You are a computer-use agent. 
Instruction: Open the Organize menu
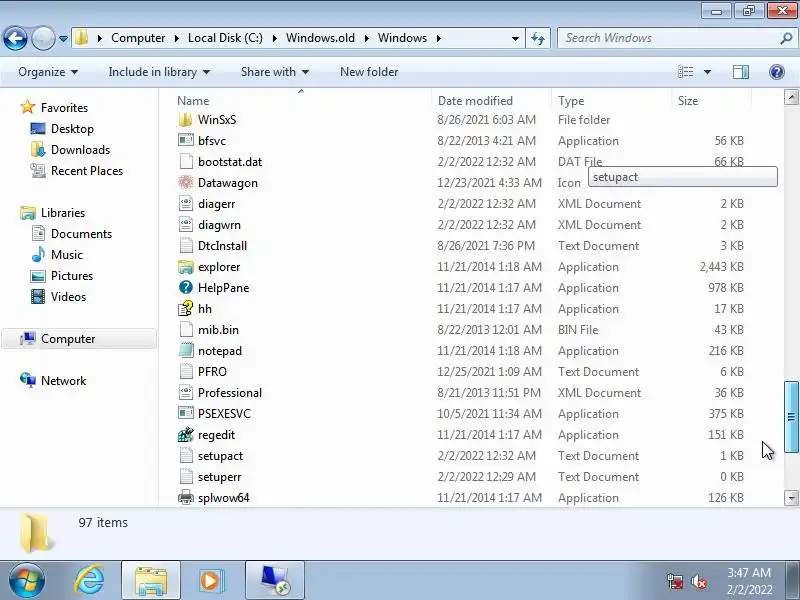[48, 72]
